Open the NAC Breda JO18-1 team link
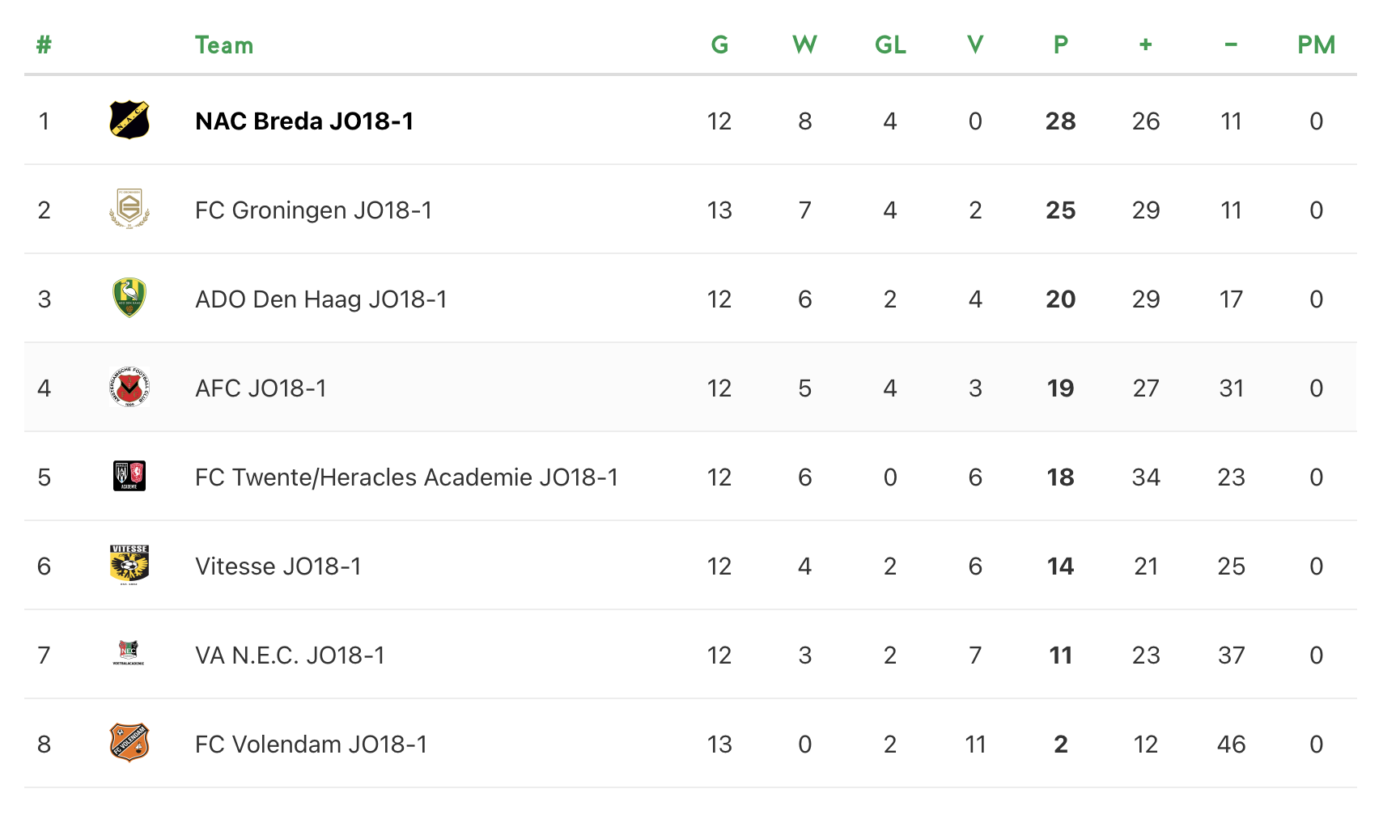The image size is (1400, 840). [304, 121]
